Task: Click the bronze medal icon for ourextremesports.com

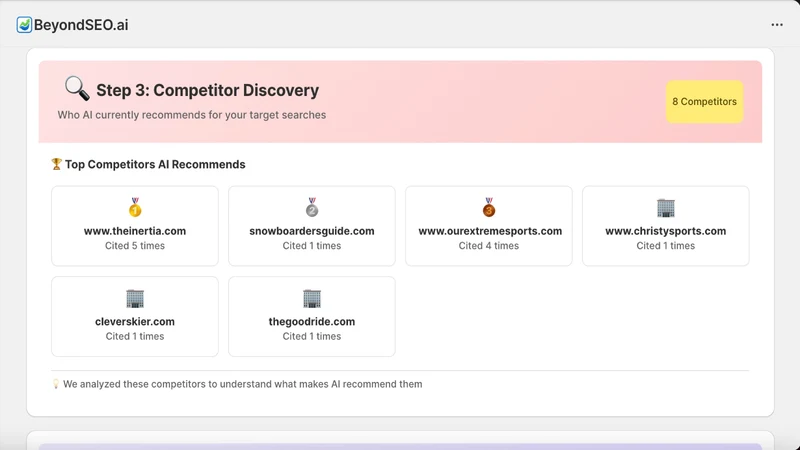Action: [489, 207]
